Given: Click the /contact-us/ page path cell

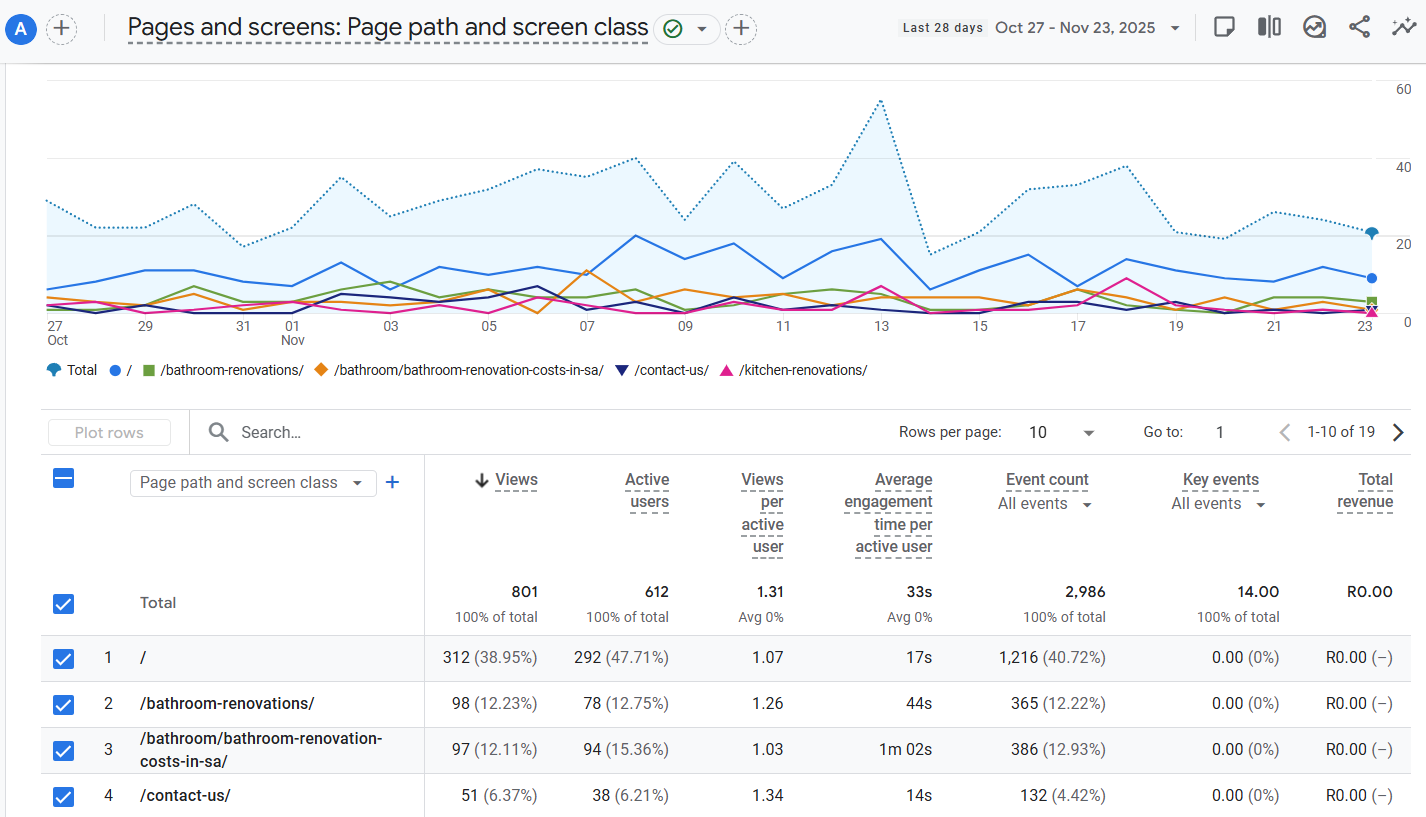Looking at the screenshot, I should 185,796.
